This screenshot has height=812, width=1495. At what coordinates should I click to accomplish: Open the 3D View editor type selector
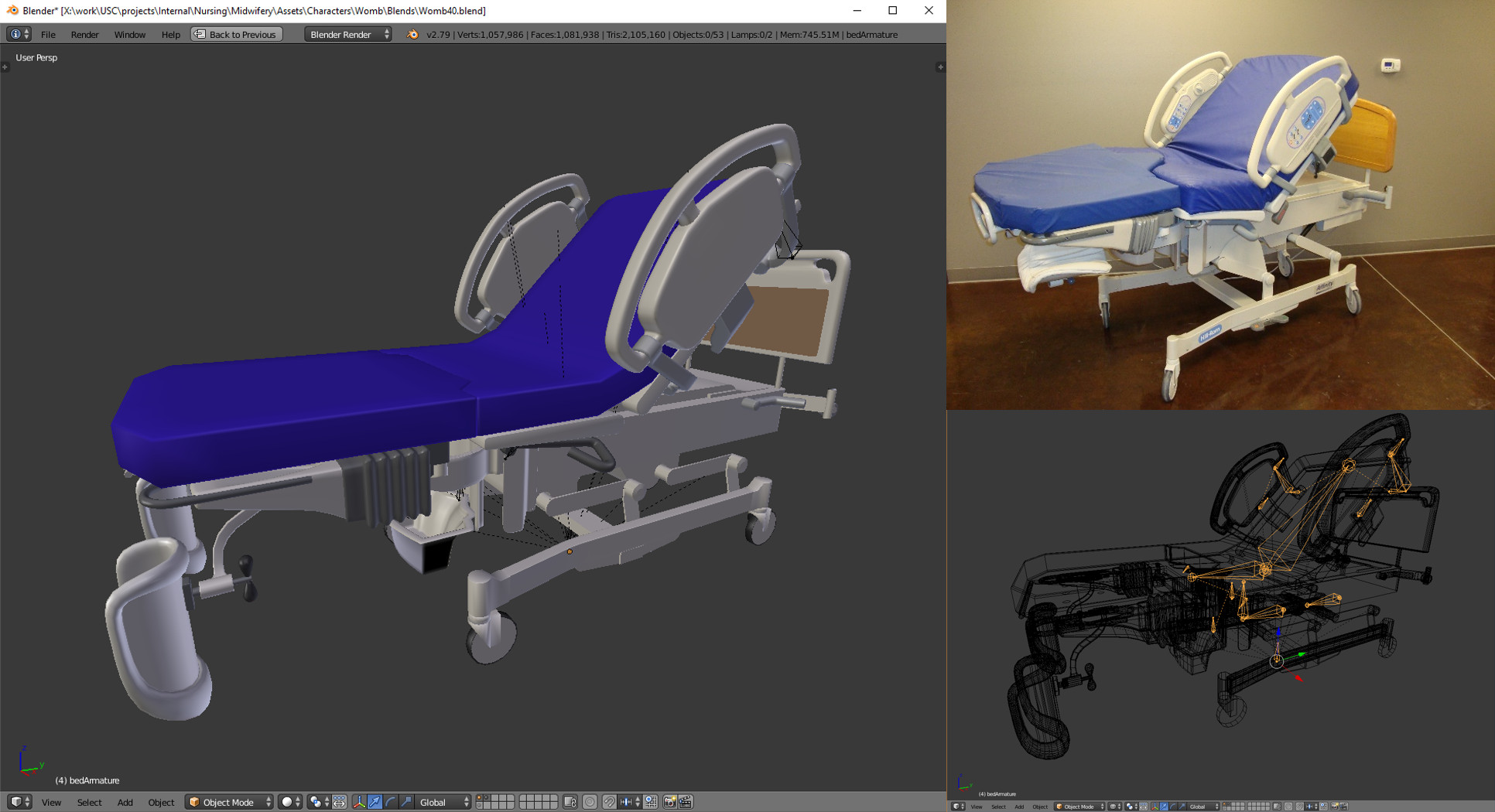pos(19,802)
